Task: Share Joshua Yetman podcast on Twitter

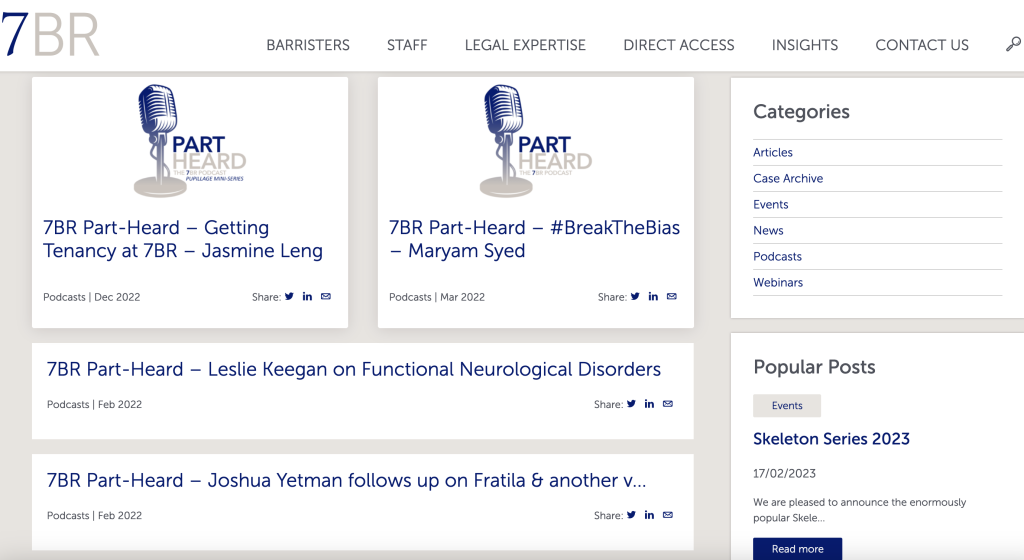Action: 631,515
